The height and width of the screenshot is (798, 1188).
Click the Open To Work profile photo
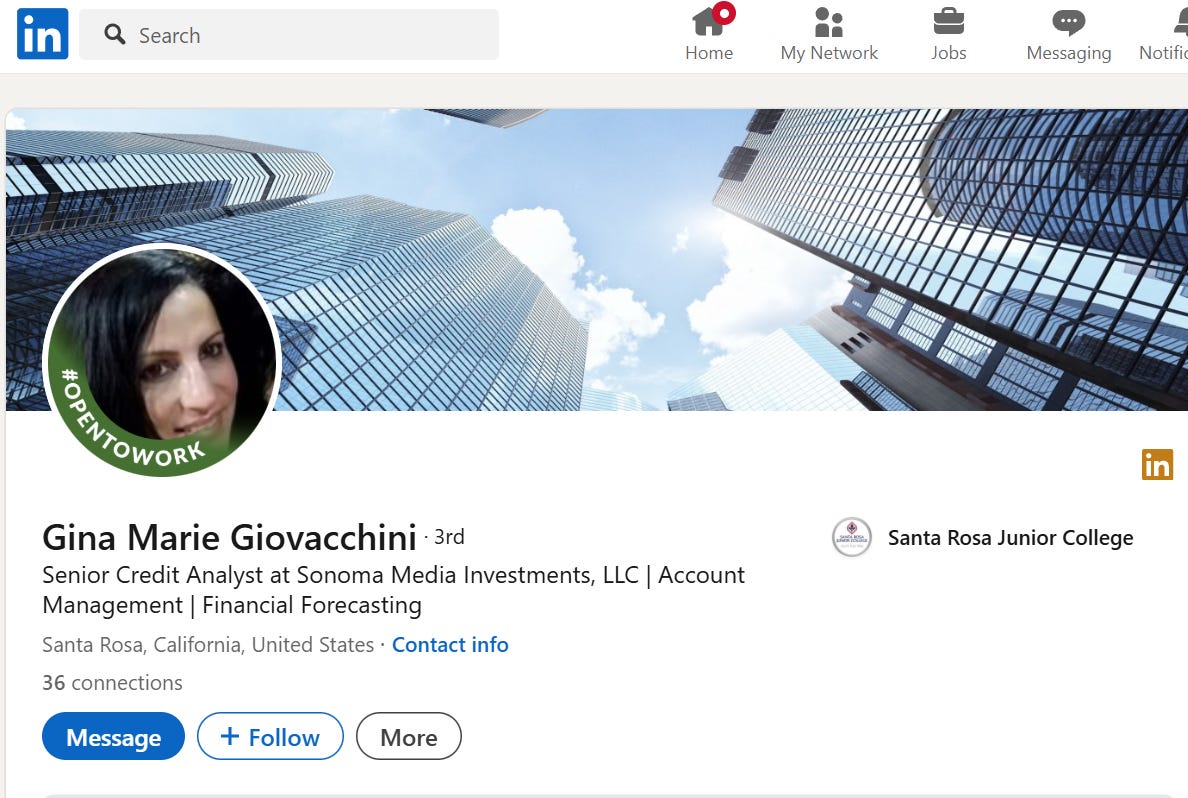pyautogui.click(x=162, y=361)
